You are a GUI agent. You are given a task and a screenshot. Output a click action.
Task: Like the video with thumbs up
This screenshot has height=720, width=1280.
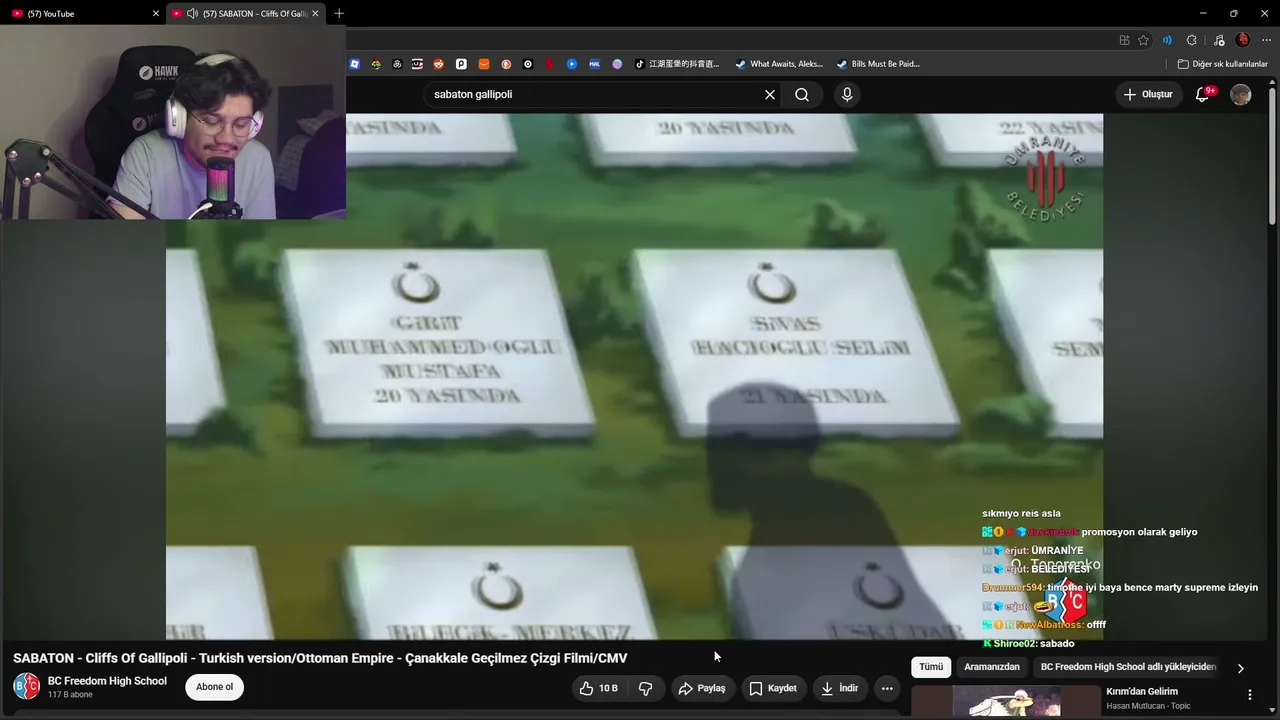tap(598, 688)
